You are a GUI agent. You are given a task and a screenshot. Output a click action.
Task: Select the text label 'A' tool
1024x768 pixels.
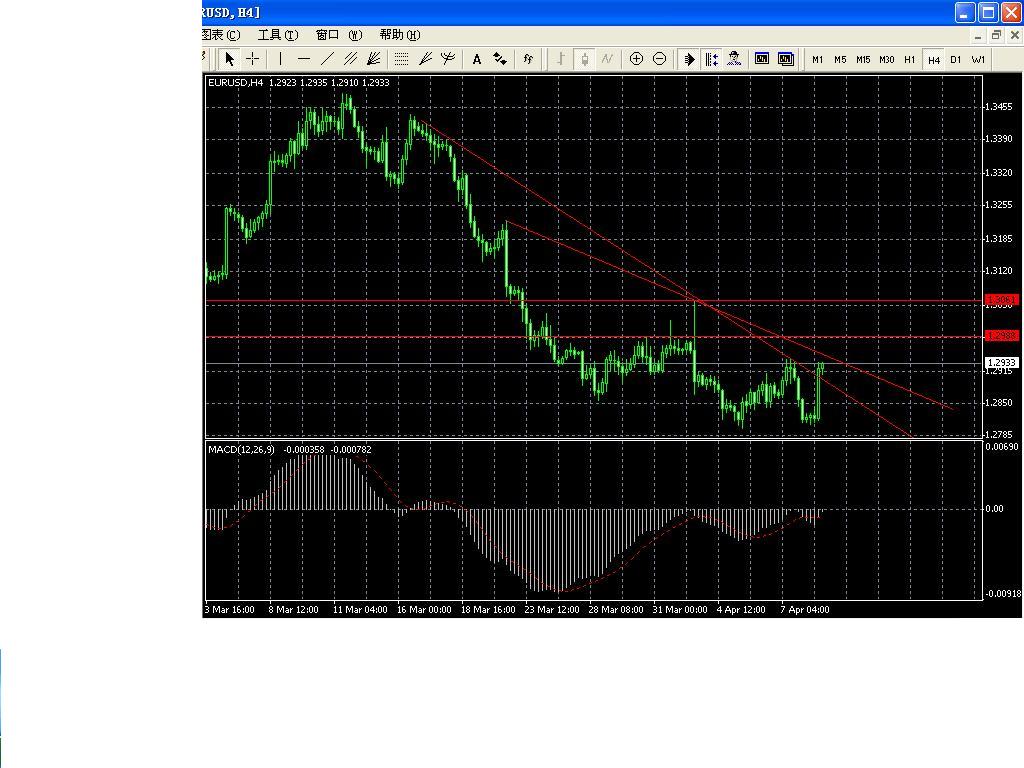tap(477, 59)
